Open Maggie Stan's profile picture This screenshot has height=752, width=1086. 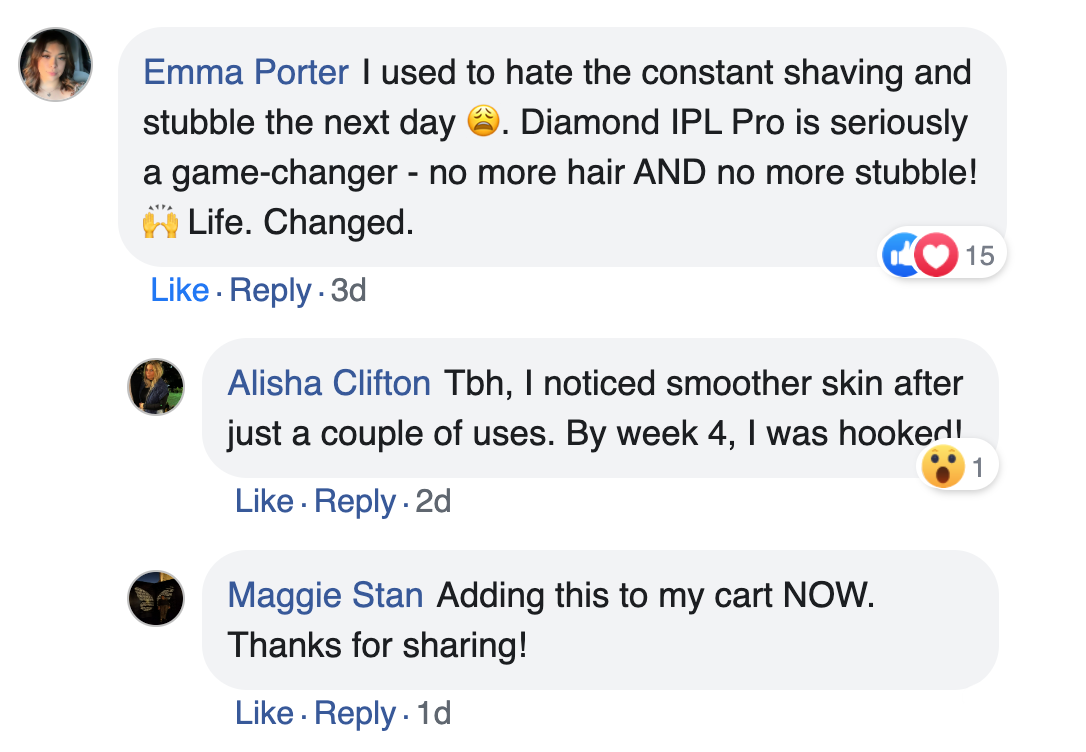[x=156, y=598]
